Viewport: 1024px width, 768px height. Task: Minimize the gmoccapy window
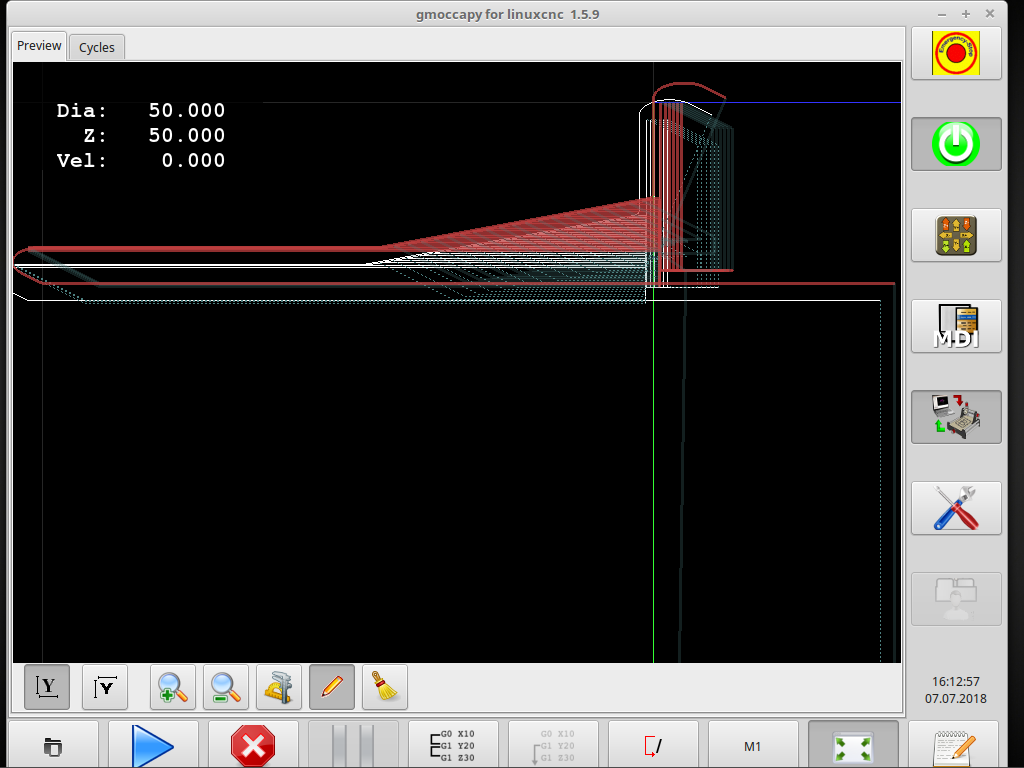point(942,14)
